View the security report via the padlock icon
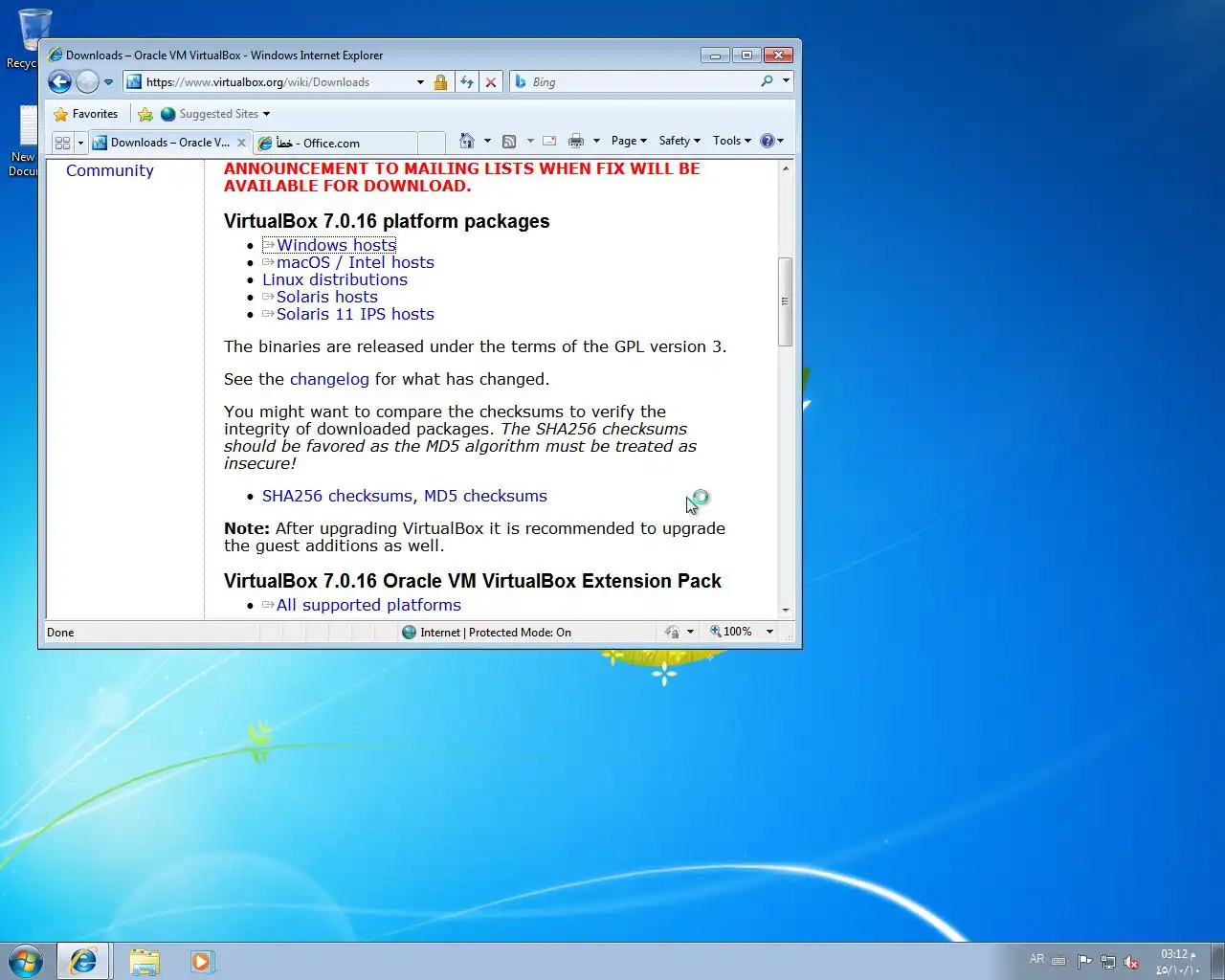Image resolution: width=1225 pixels, height=980 pixels. click(x=440, y=82)
